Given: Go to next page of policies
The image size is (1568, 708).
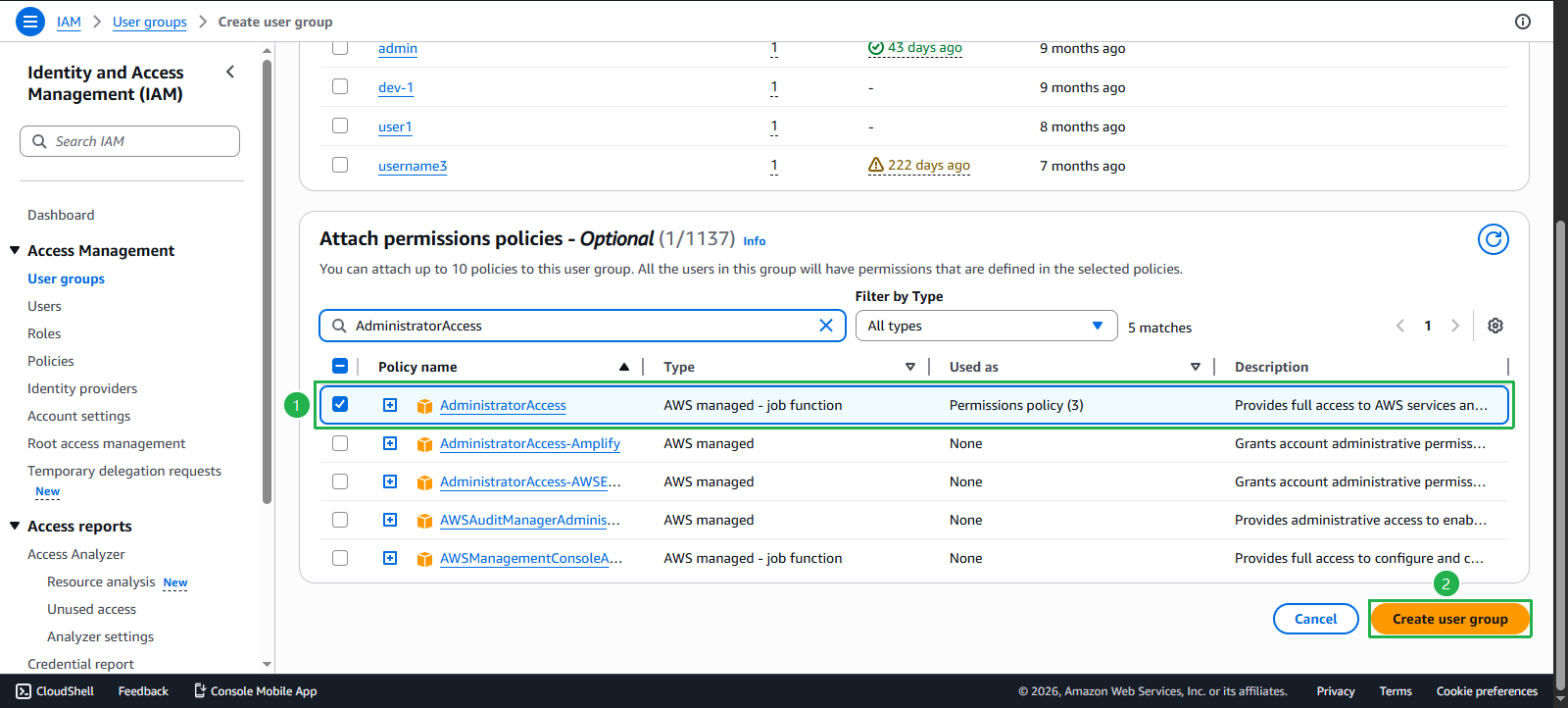Looking at the screenshot, I should [x=1455, y=326].
